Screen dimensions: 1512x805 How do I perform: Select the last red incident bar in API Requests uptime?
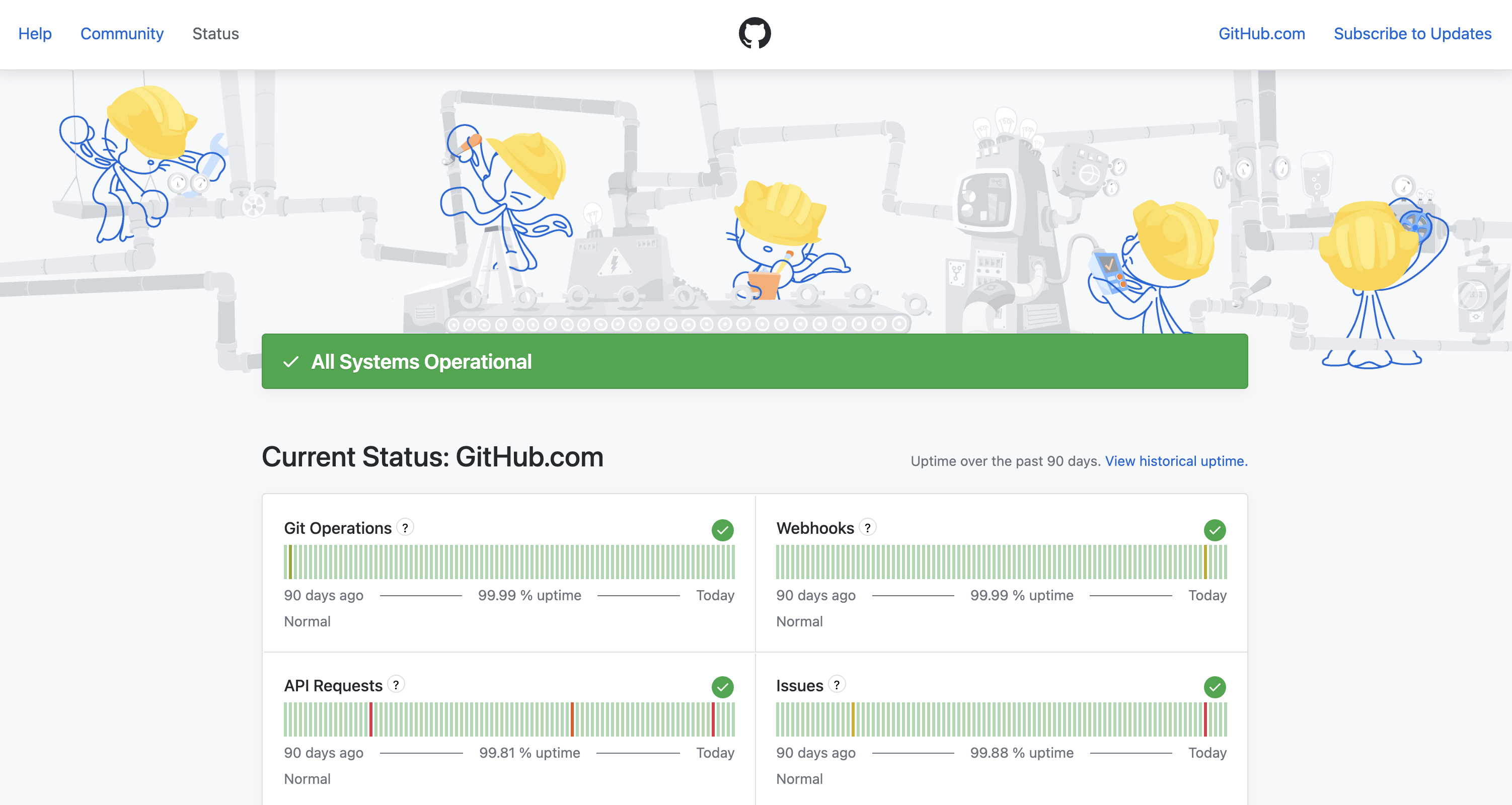[x=713, y=719]
